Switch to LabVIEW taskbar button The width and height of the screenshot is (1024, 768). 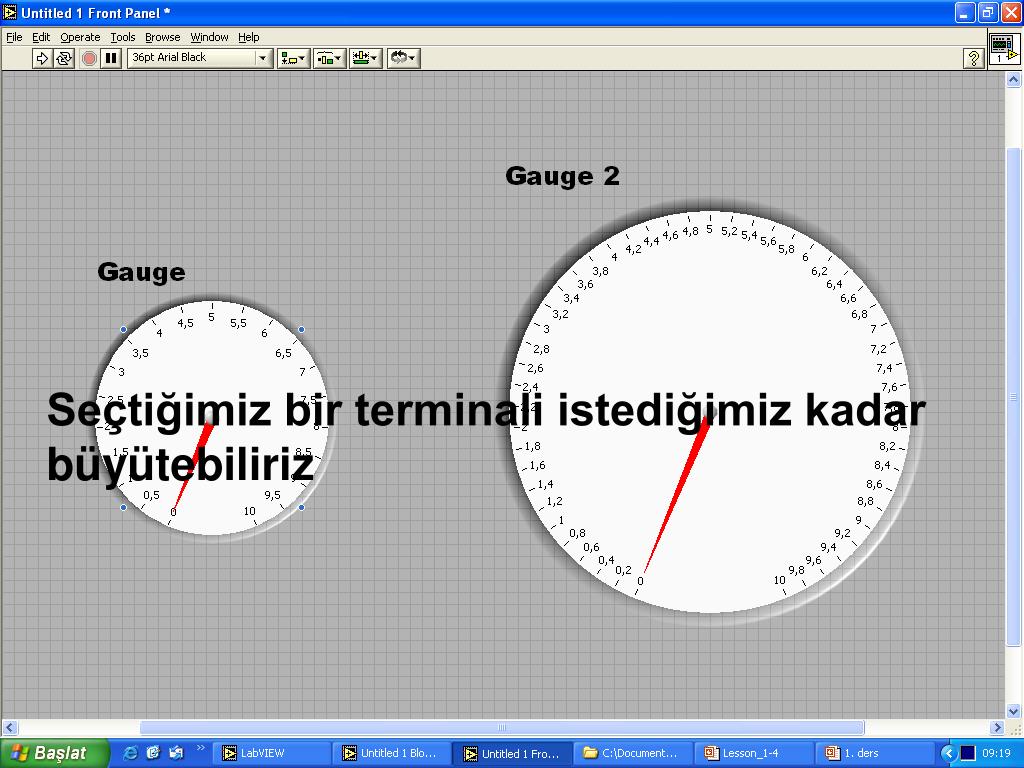click(x=270, y=753)
